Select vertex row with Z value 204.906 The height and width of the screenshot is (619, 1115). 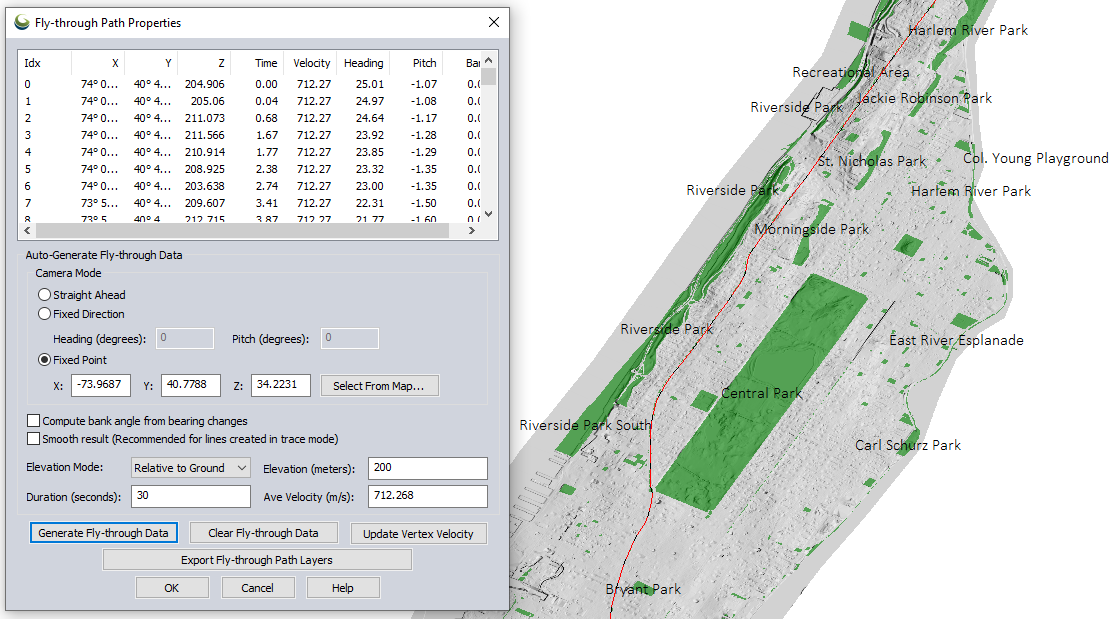tap(250, 84)
